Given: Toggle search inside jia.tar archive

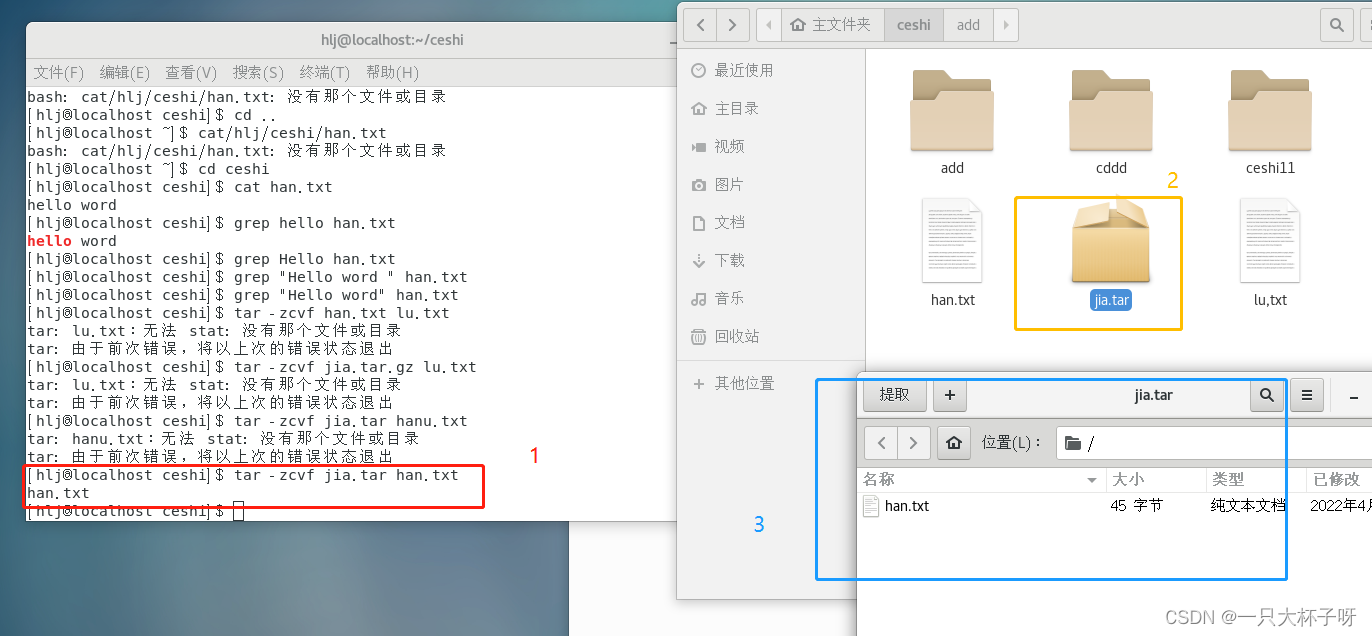Looking at the screenshot, I should [1267, 395].
